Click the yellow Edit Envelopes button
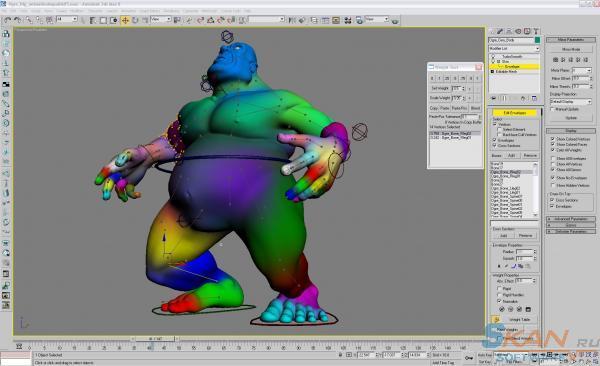This screenshot has height=366, width=600. [514, 113]
